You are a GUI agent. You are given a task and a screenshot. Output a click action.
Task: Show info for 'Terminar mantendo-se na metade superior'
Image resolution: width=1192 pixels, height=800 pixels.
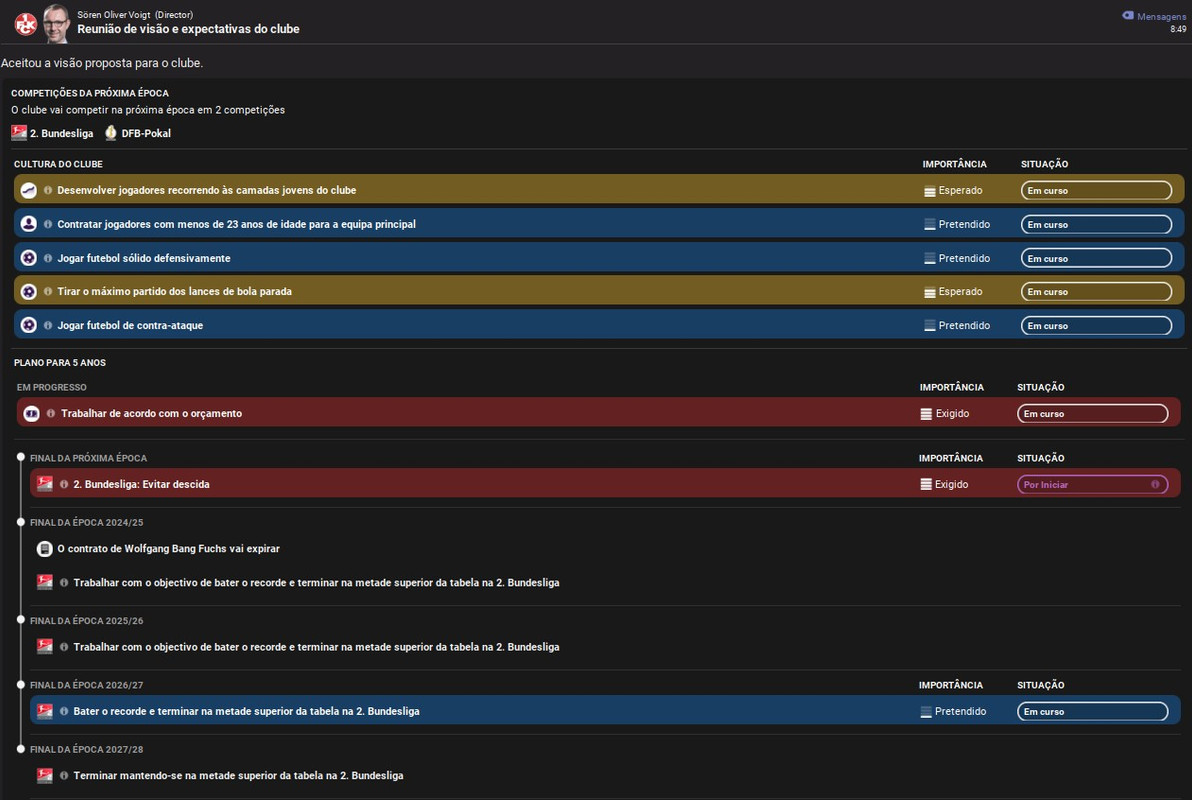click(x=64, y=776)
